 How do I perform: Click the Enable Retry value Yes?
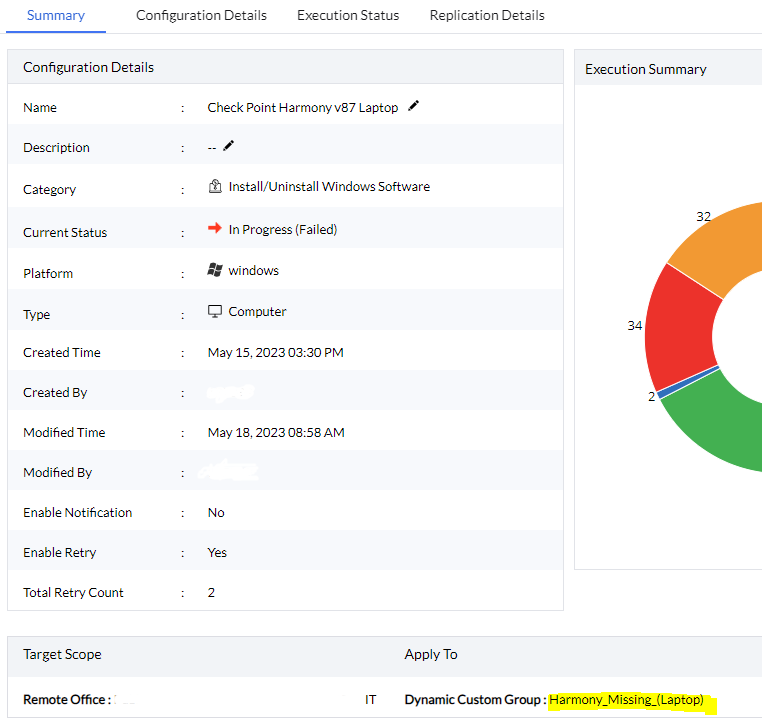(217, 553)
